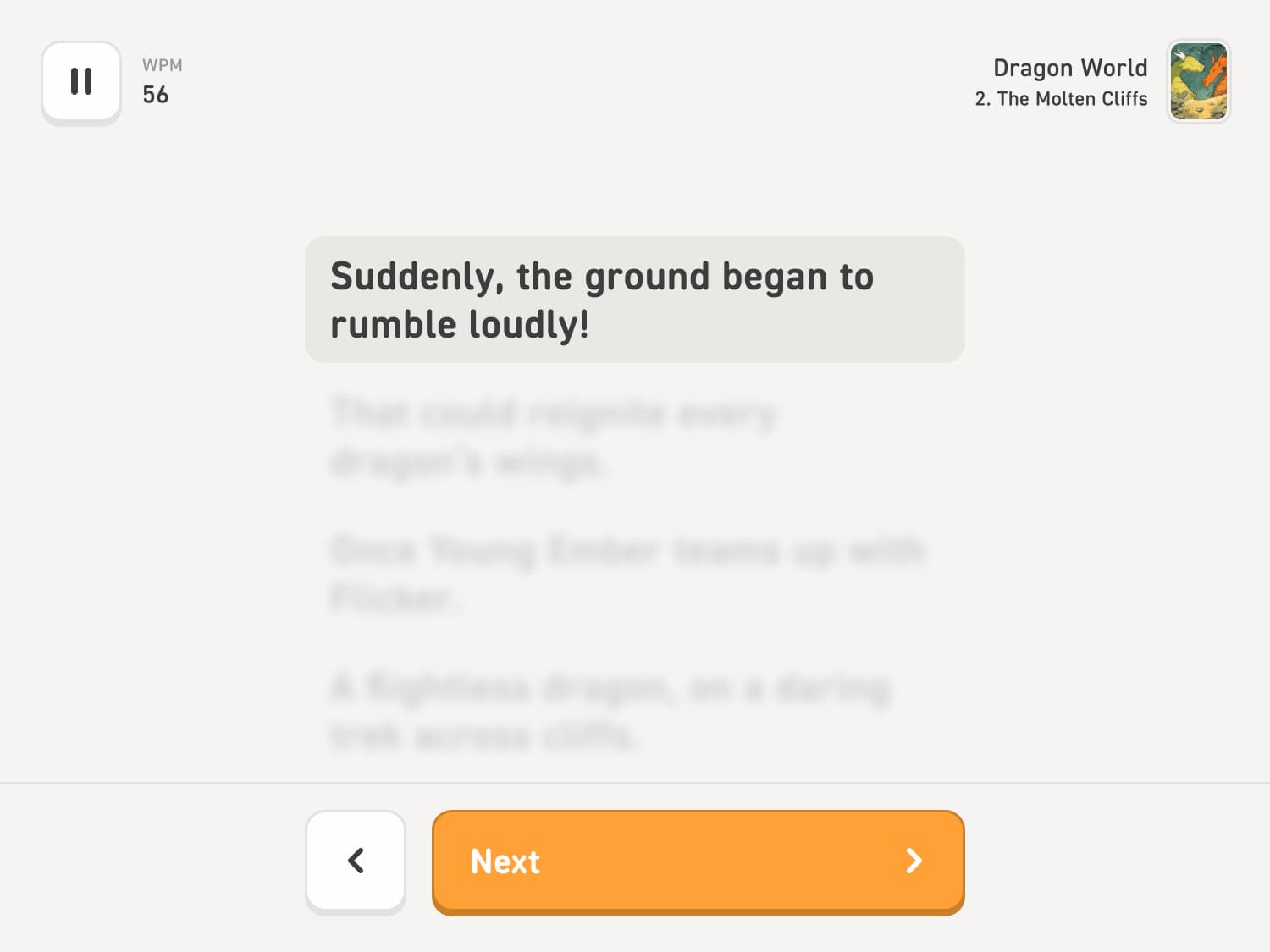Screen dimensions: 1270x952
Task: Click blurred line starting with That could reignite
Action: pos(552,414)
